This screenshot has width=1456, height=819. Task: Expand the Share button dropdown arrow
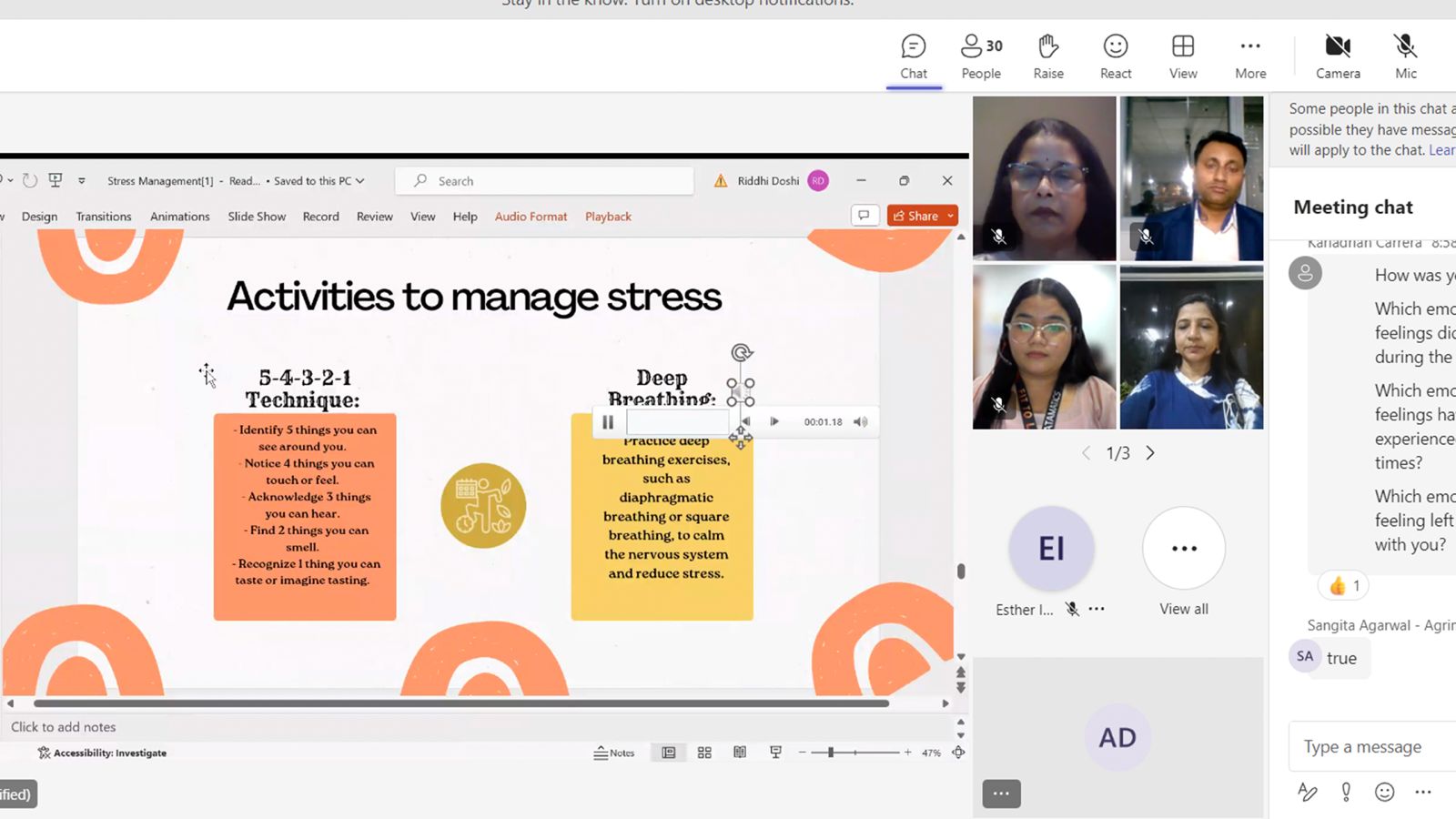pyautogui.click(x=951, y=216)
